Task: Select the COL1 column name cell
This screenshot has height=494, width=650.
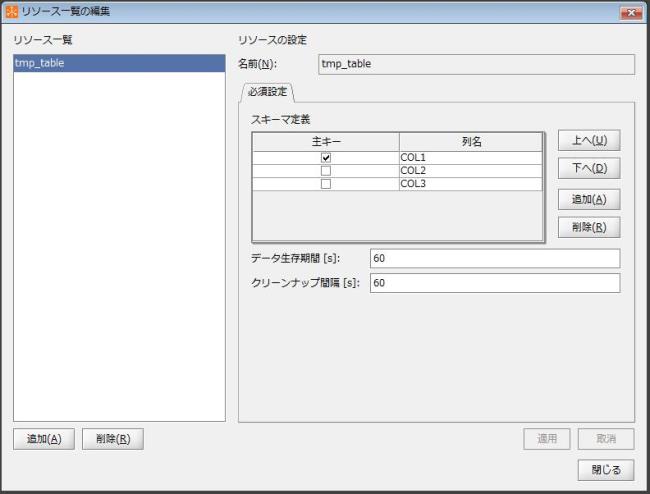Action: point(470,158)
